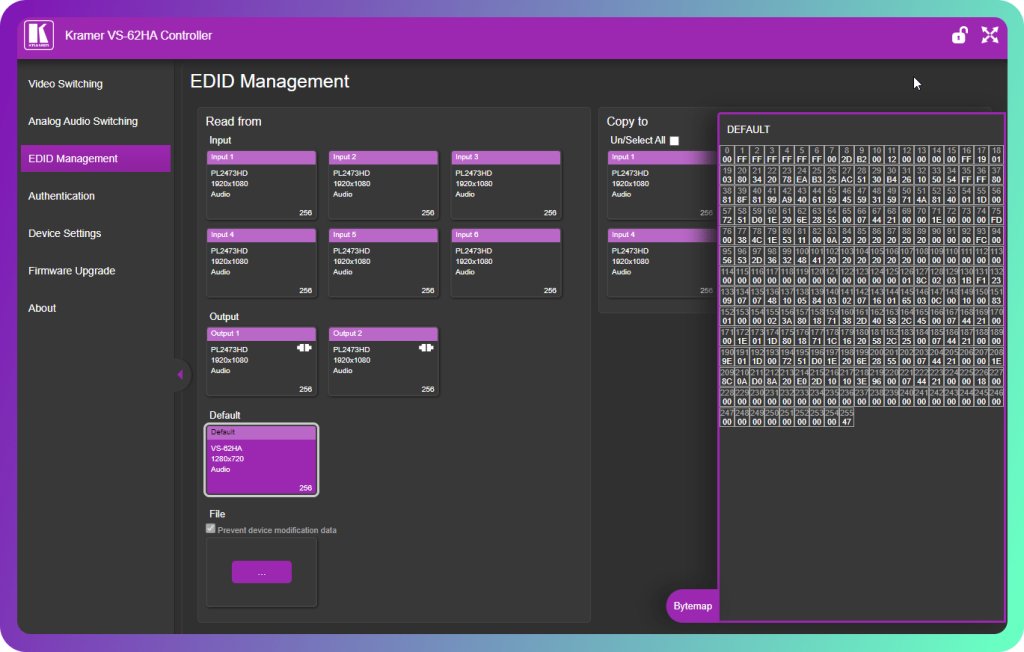Viewport: 1024px width, 652px height.
Task: Click the Copy to label
Action: tap(627, 122)
